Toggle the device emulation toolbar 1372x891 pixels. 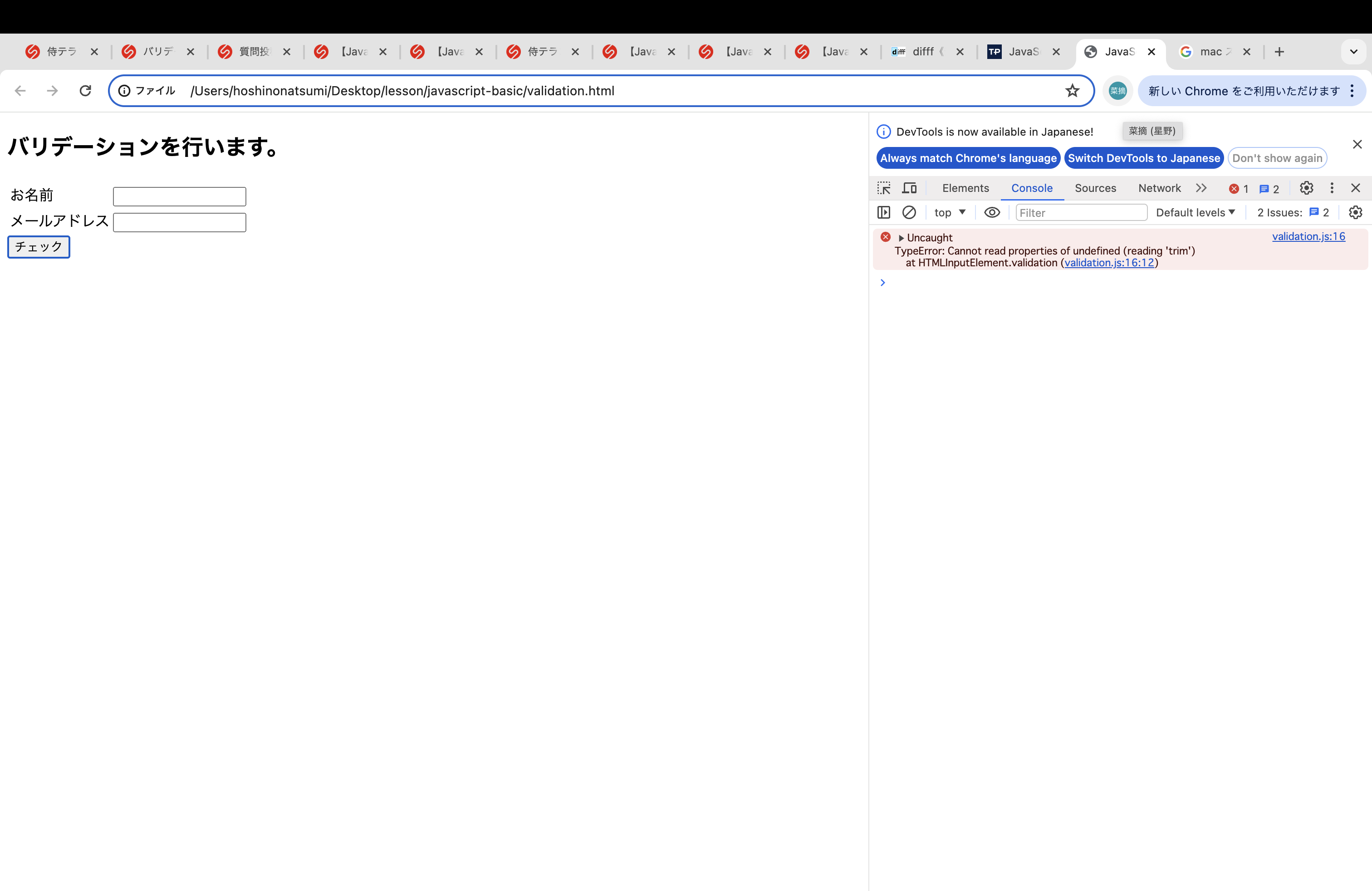point(910,188)
